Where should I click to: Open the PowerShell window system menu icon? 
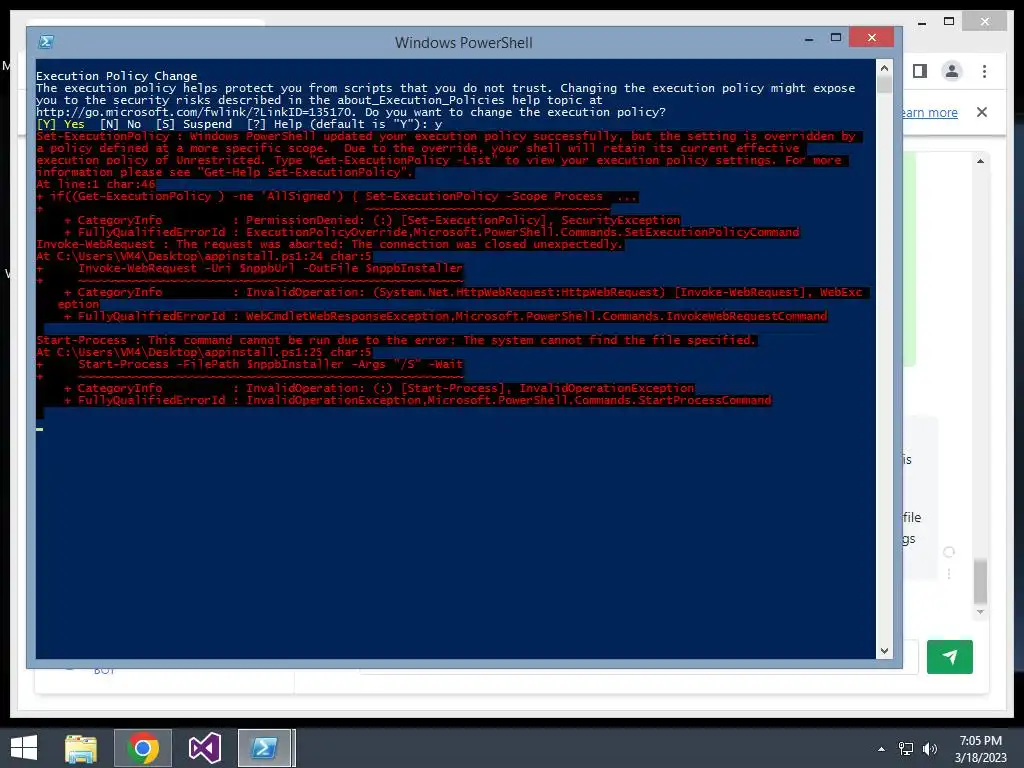click(46, 42)
